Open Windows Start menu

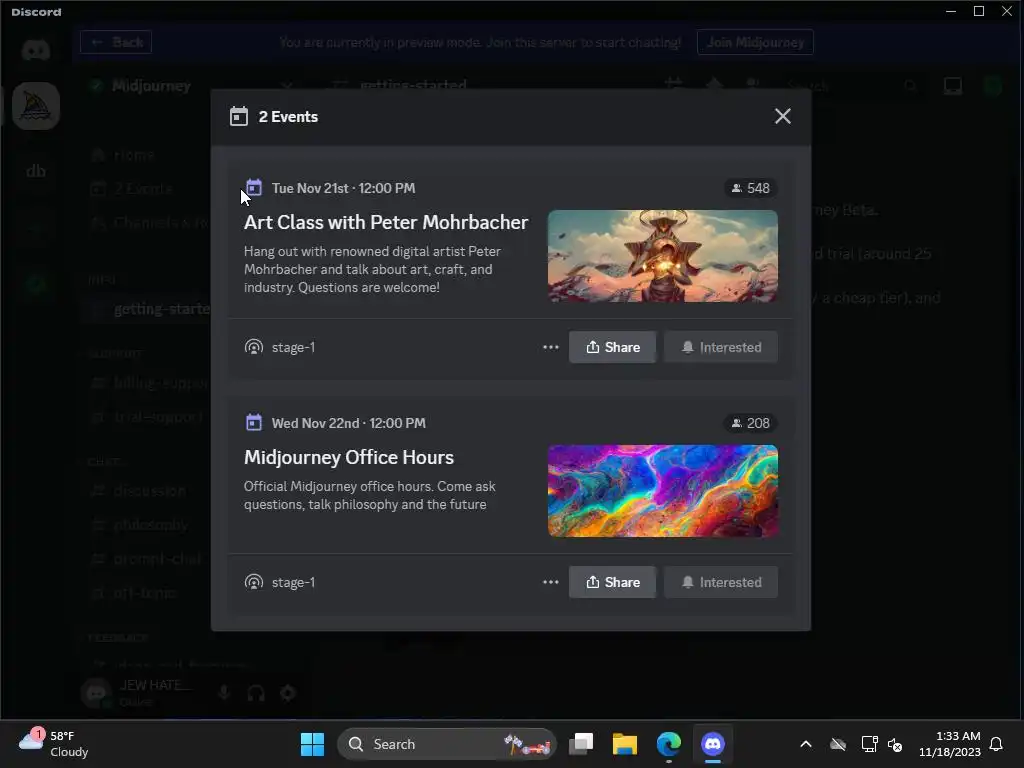coord(312,744)
